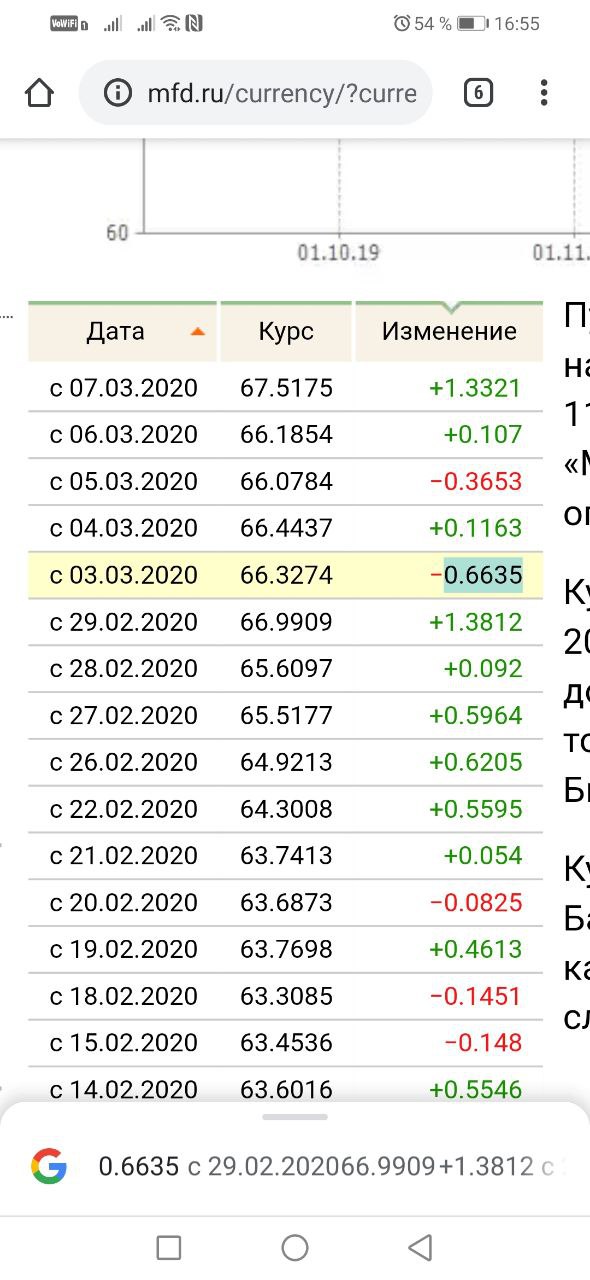Select change value +0.054
The height and width of the screenshot is (1280, 590).
click(x=483, y=856)
